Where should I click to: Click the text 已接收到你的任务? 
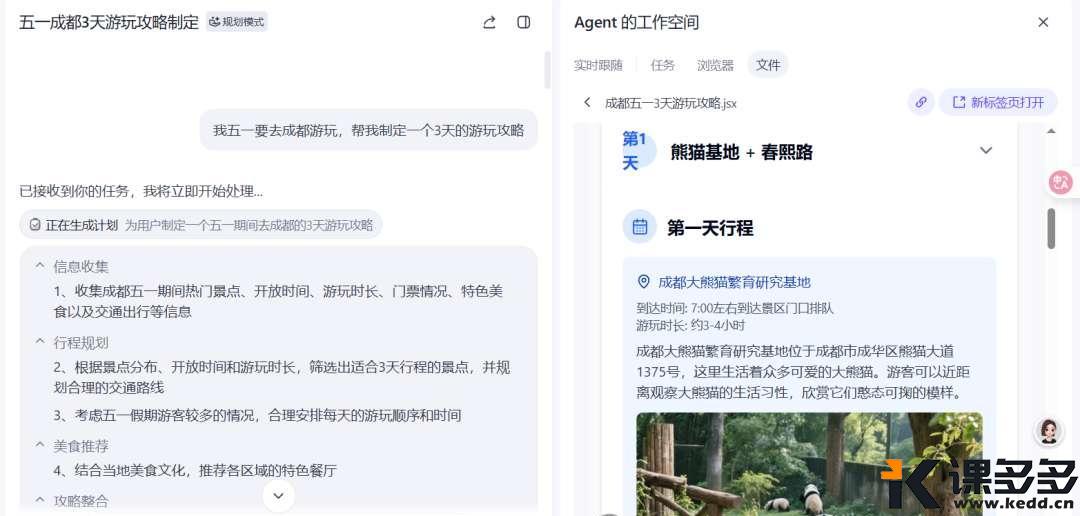click(141, 191)
